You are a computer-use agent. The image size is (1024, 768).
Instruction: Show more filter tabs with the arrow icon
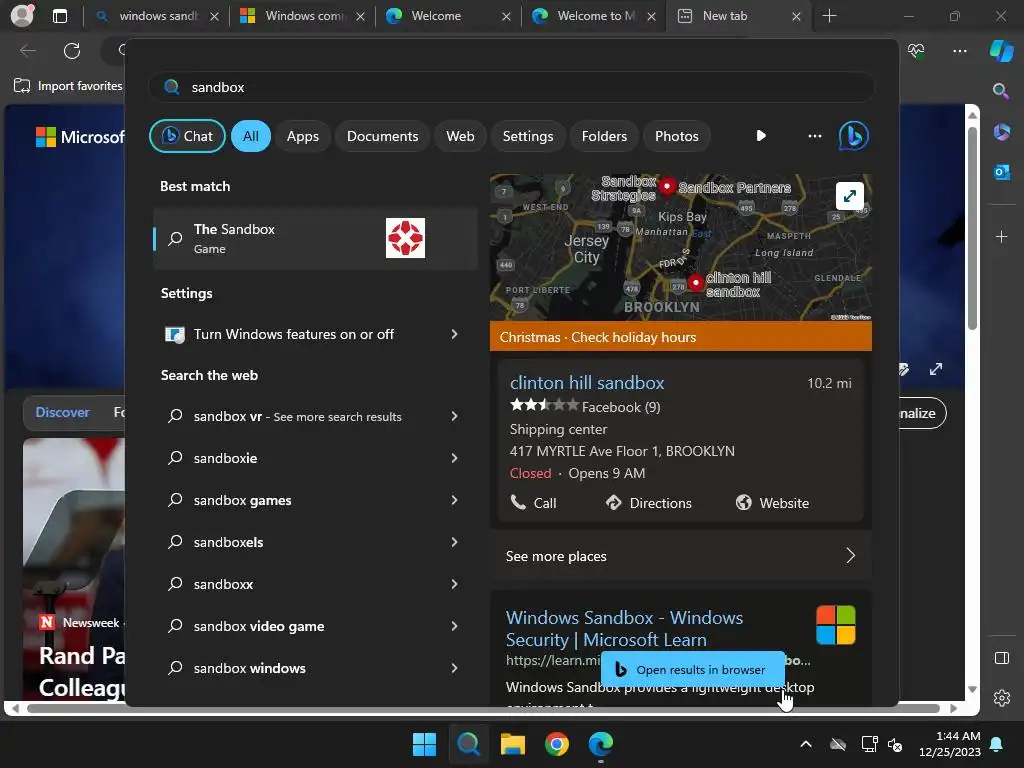pyautogui.click(x=761, y=136)
